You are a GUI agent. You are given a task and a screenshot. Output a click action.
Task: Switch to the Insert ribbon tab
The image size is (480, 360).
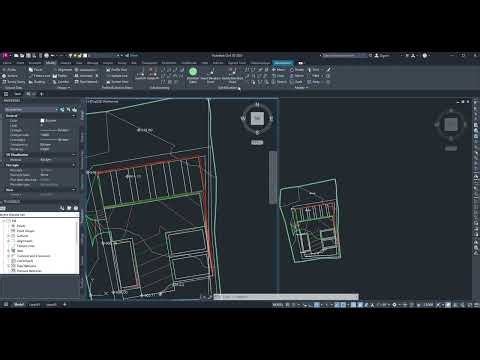tap(21, 63)
